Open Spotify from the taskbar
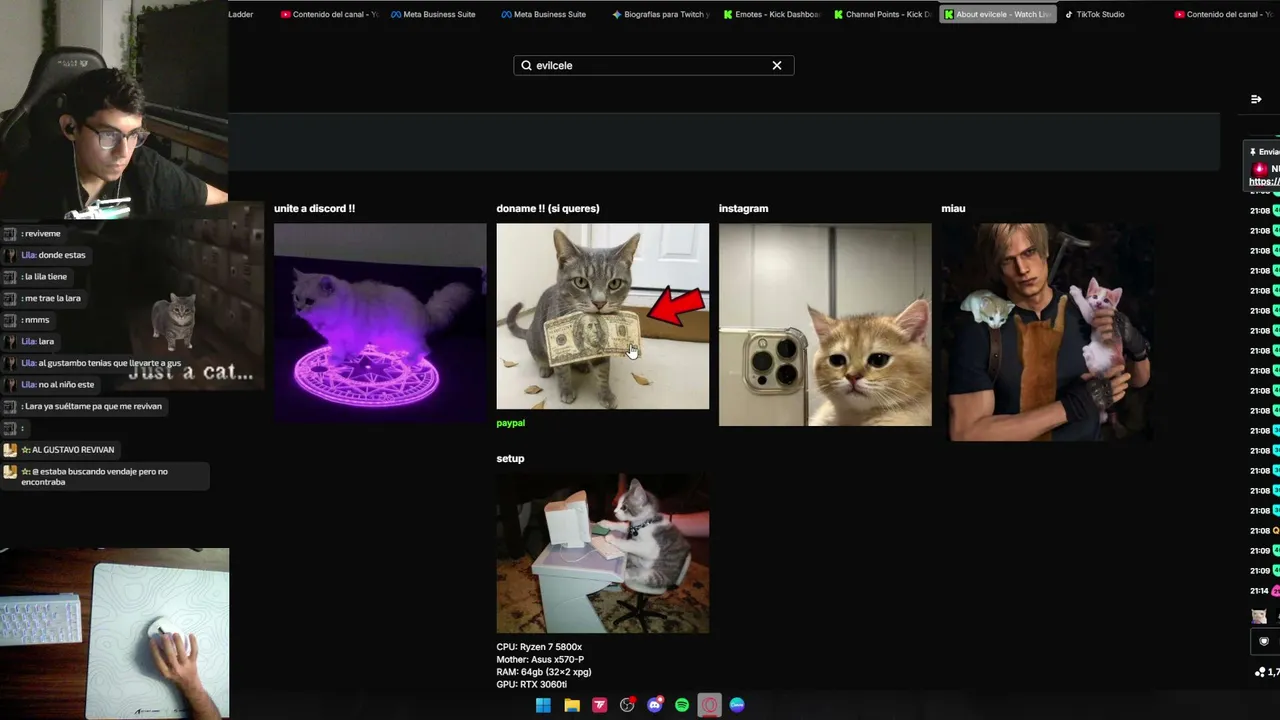This screenshot has width=1280, height=720. (x=682, y=705)
